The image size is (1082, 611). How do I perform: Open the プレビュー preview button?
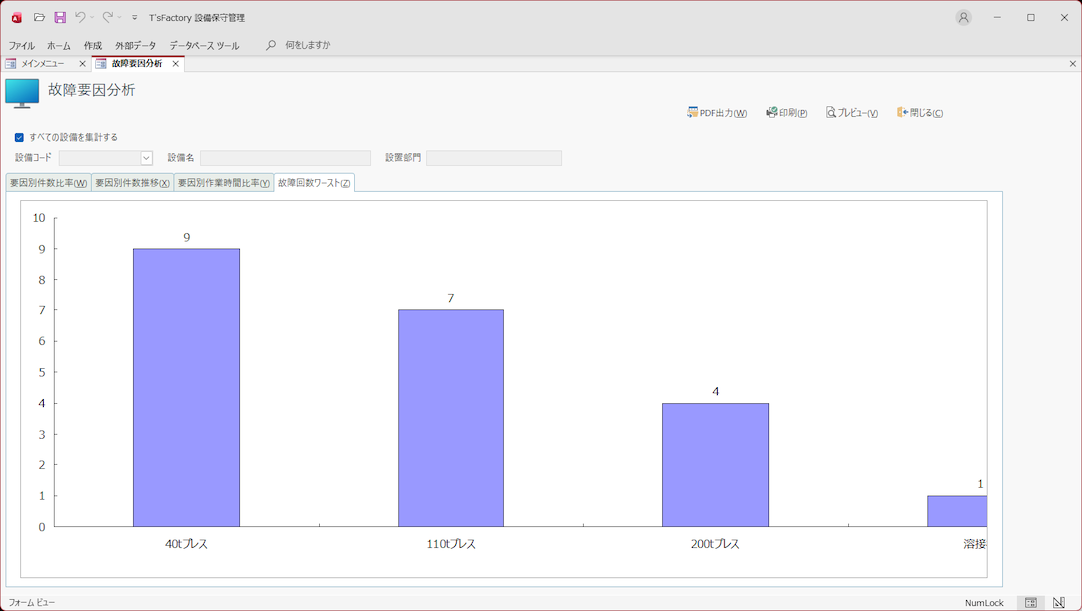(852, 113)
